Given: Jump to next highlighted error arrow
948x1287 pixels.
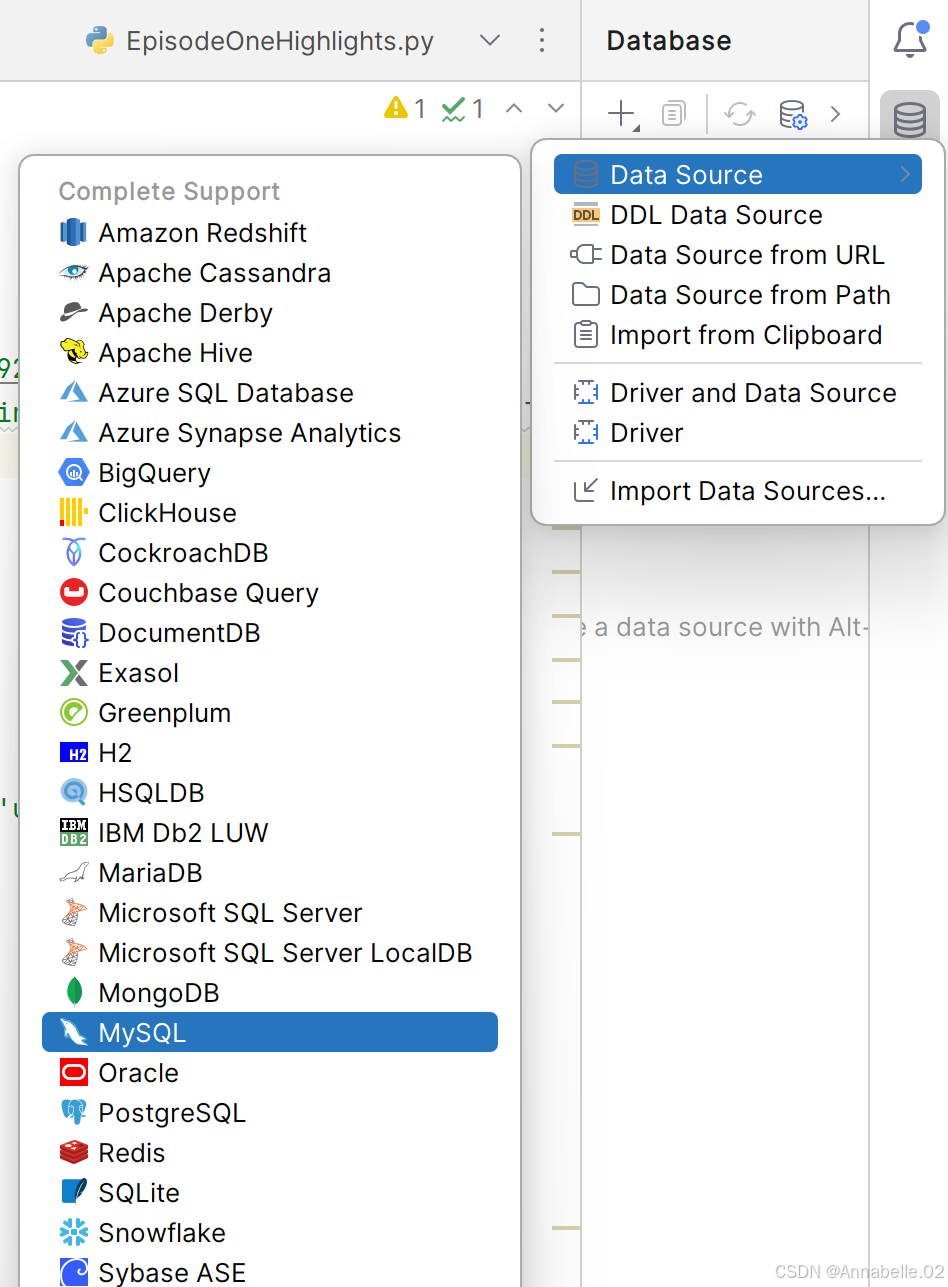Looking at the screenshot, I should pyautogui.click(x=557, y=108).
